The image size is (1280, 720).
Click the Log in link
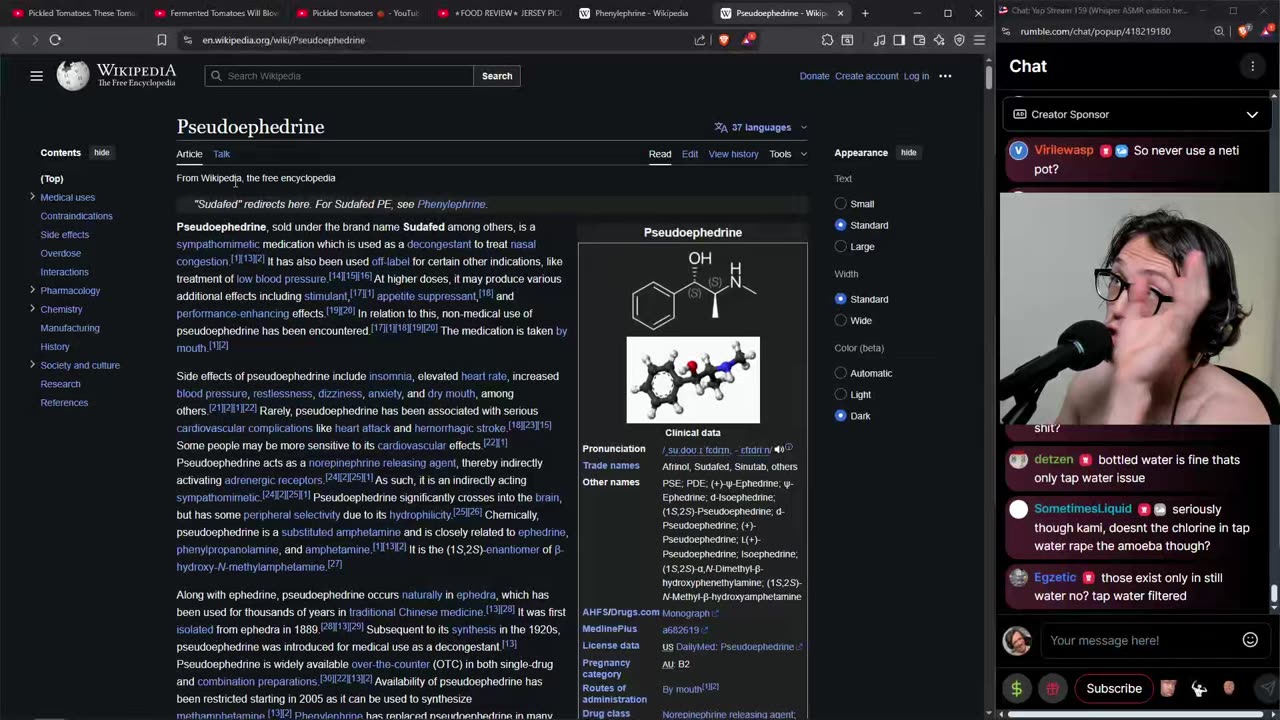tap(916, 76)
